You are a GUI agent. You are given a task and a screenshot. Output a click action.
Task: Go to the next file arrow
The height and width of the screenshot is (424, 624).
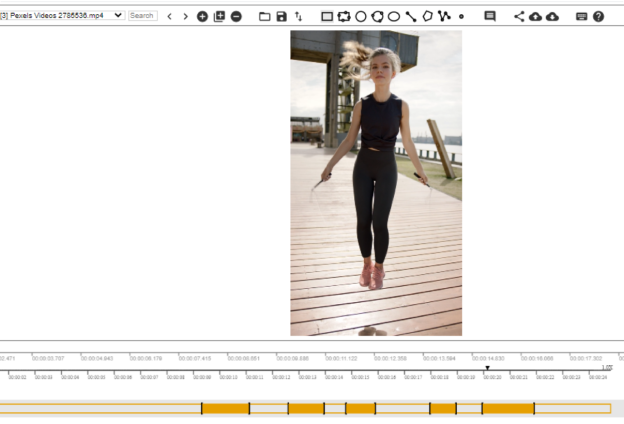[185, 16]
